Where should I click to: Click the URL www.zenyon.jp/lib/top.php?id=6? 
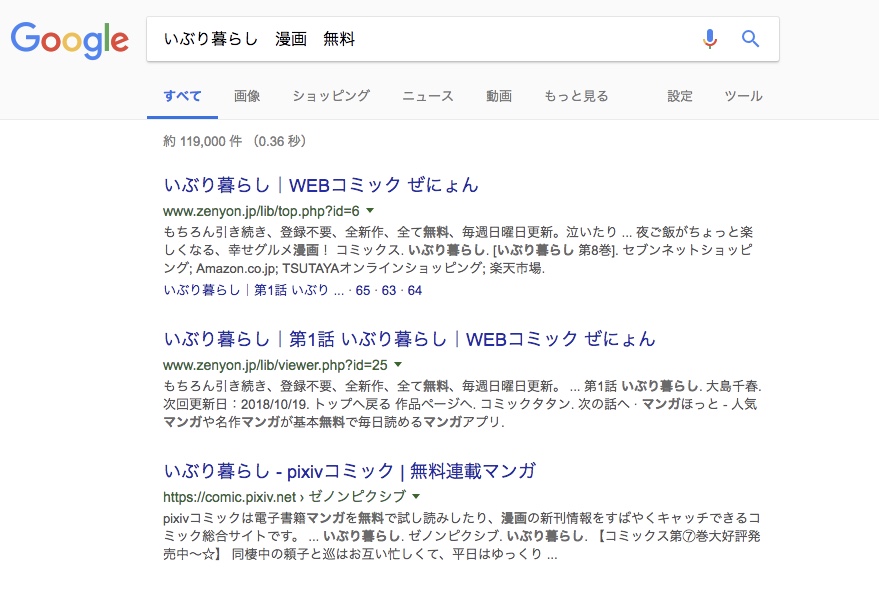tap(261, 211)
